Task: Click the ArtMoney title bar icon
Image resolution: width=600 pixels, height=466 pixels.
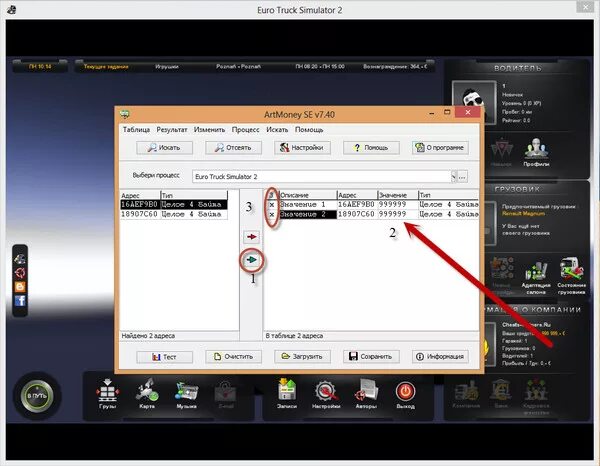Action: pyautogui.click(x=125, y=114)
